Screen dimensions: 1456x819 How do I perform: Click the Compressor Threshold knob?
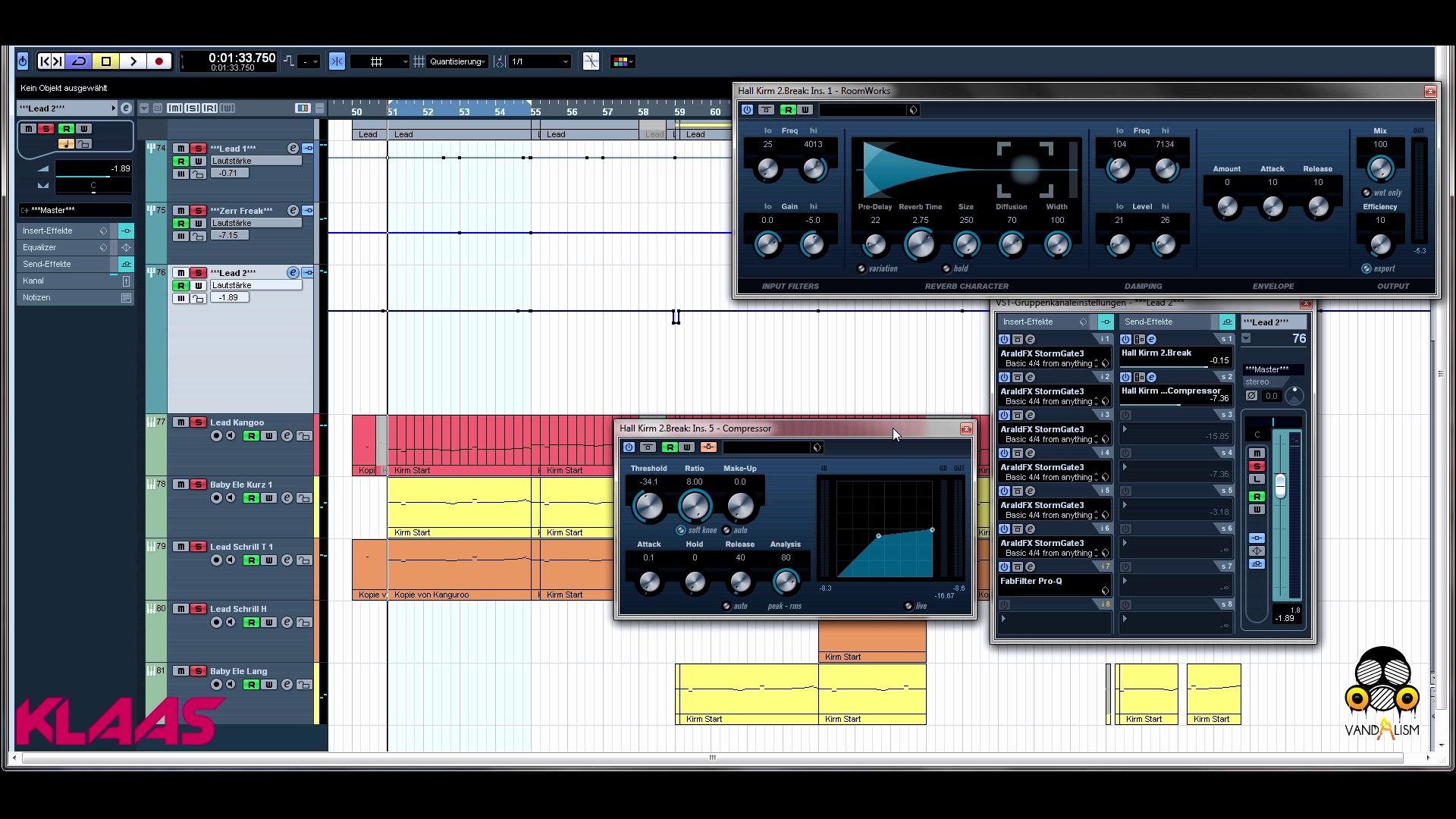(x=648, y=506)
